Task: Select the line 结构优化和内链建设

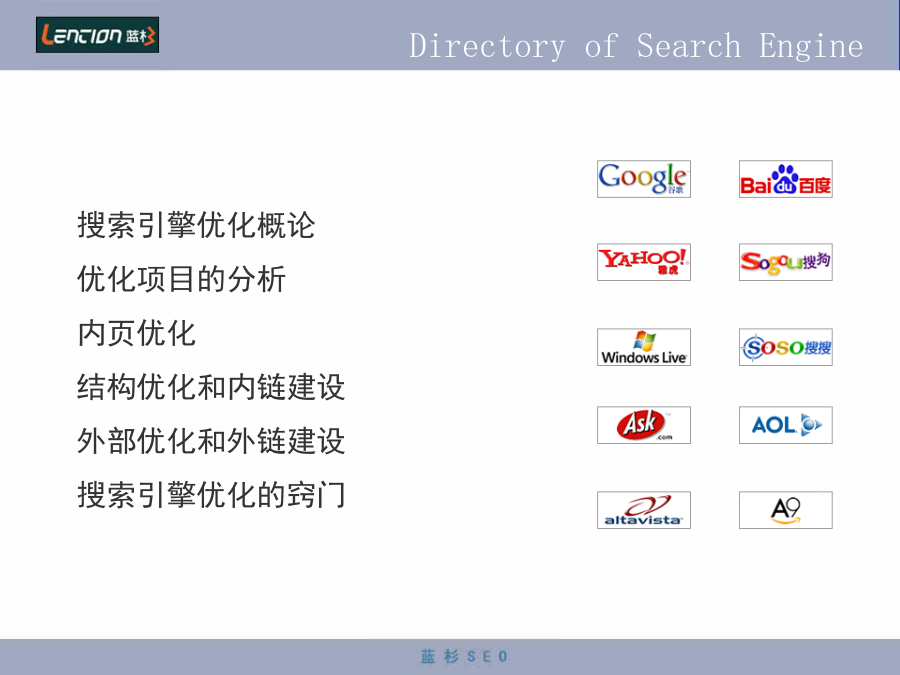Action: (211, 387)
